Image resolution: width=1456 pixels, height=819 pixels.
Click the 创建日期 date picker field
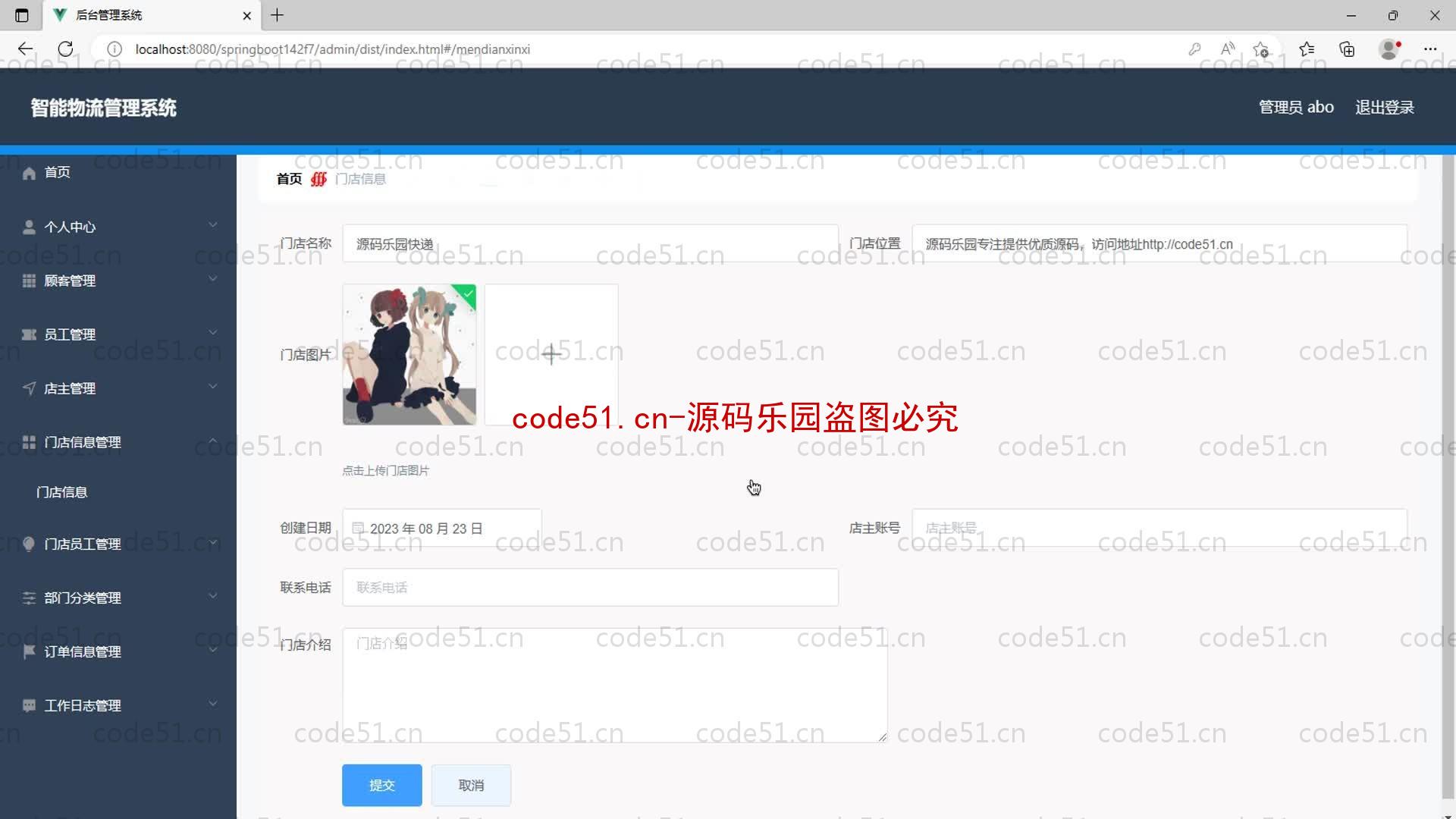click(442, 528)
